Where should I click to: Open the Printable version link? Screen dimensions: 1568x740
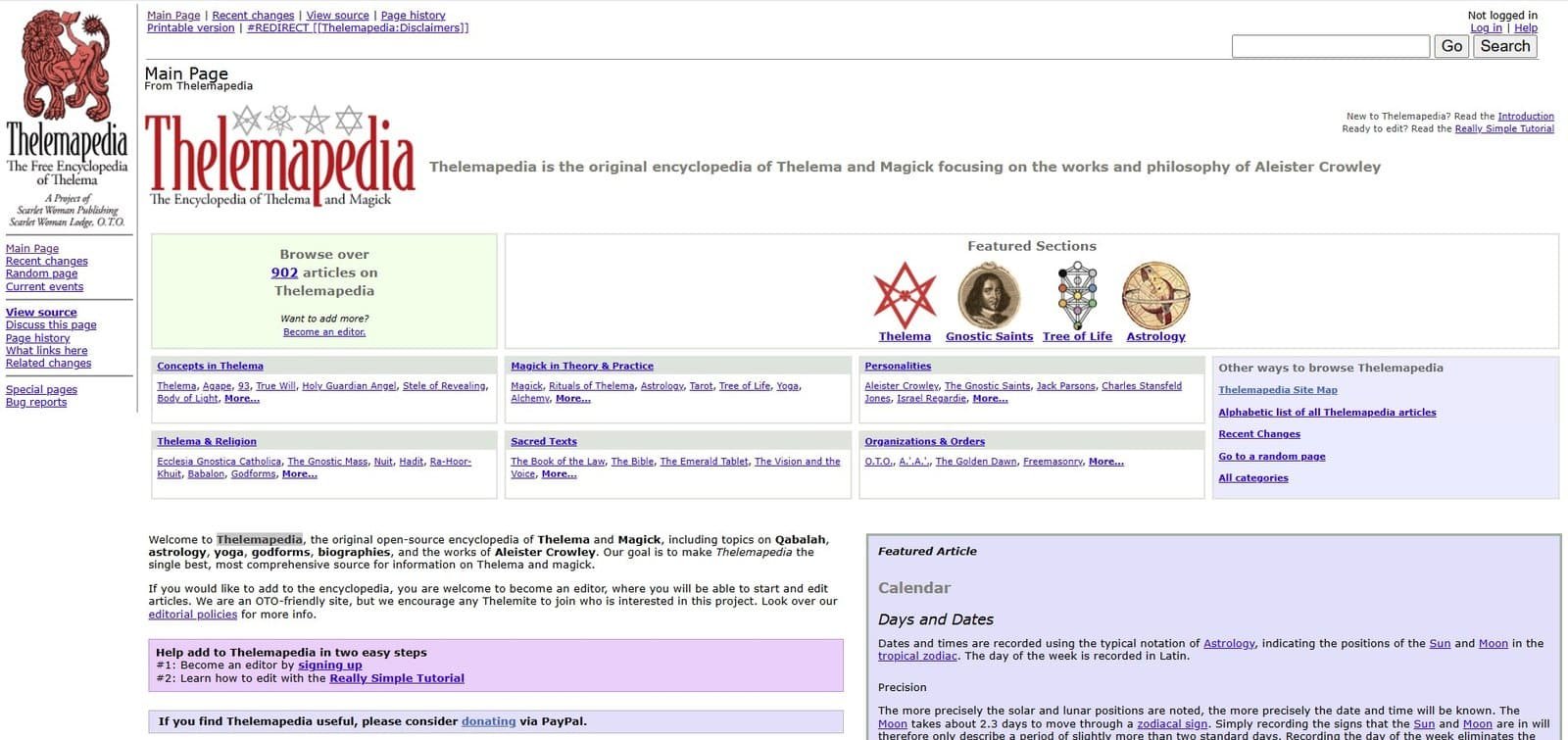pos(190,28)
